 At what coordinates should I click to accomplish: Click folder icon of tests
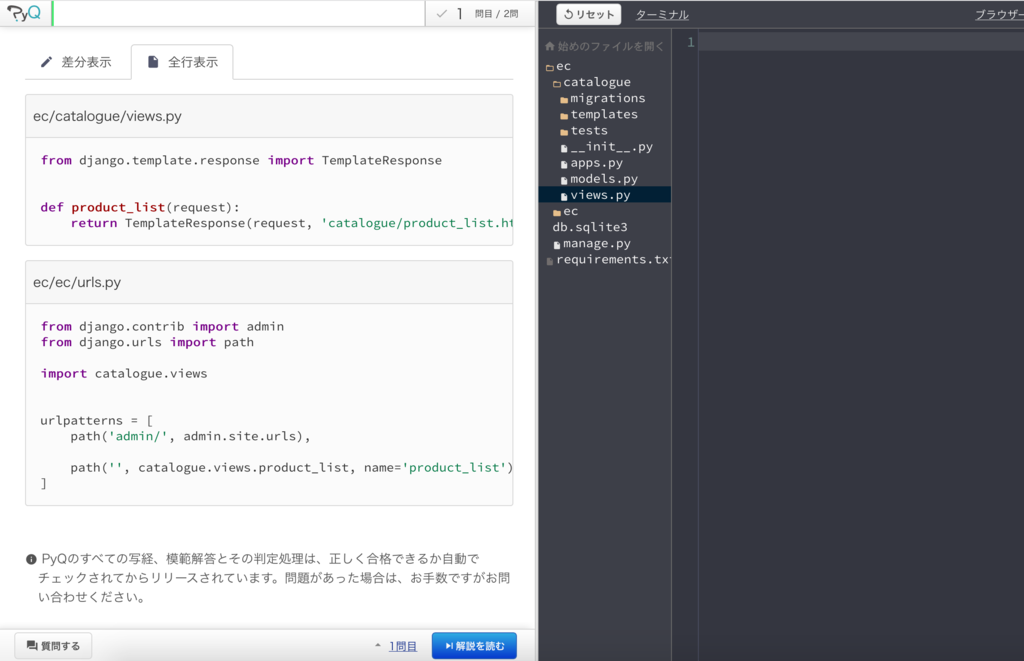(564, 132)
